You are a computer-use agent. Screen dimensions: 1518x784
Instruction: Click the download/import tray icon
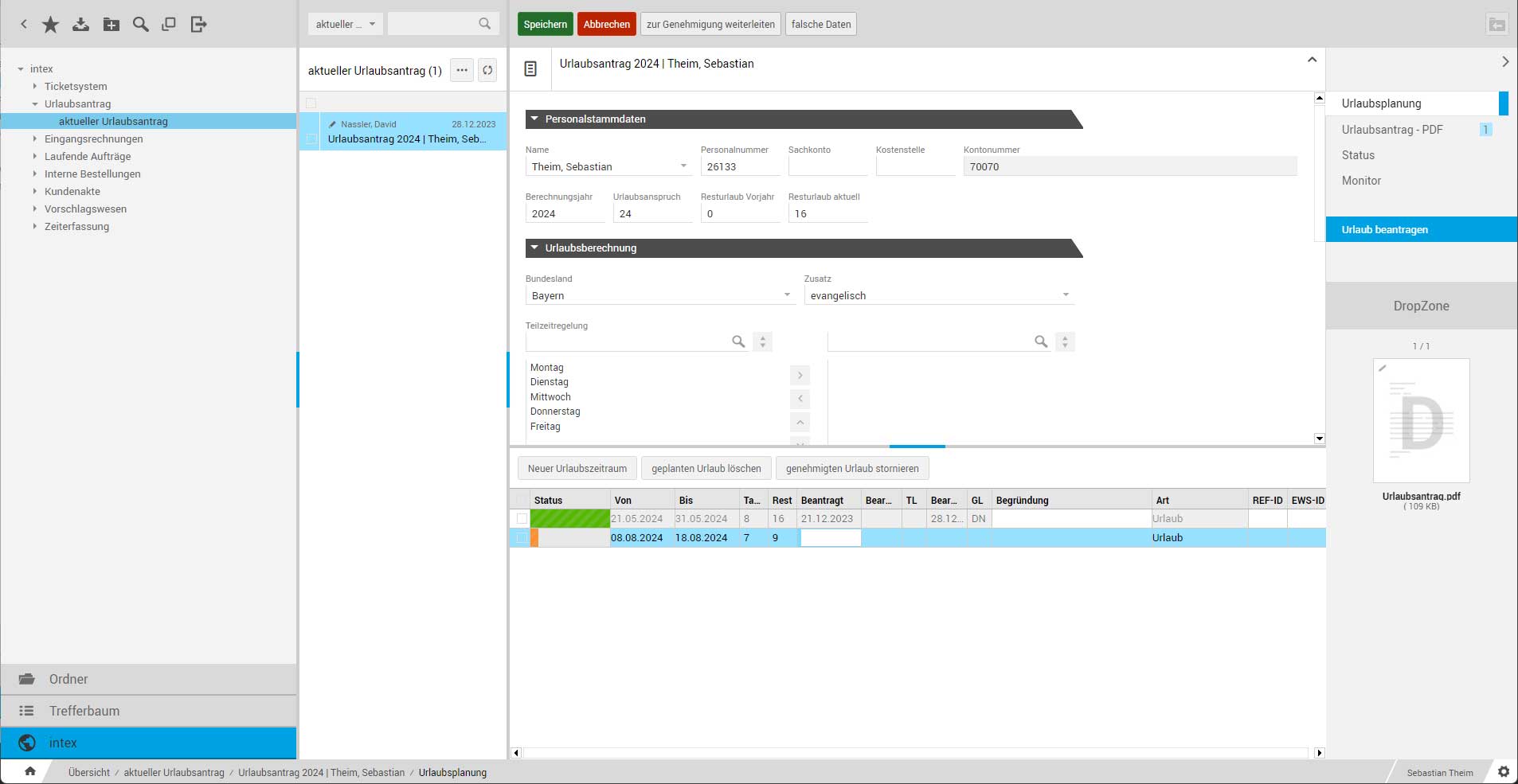pyautogui.click(x=80, y=25)
